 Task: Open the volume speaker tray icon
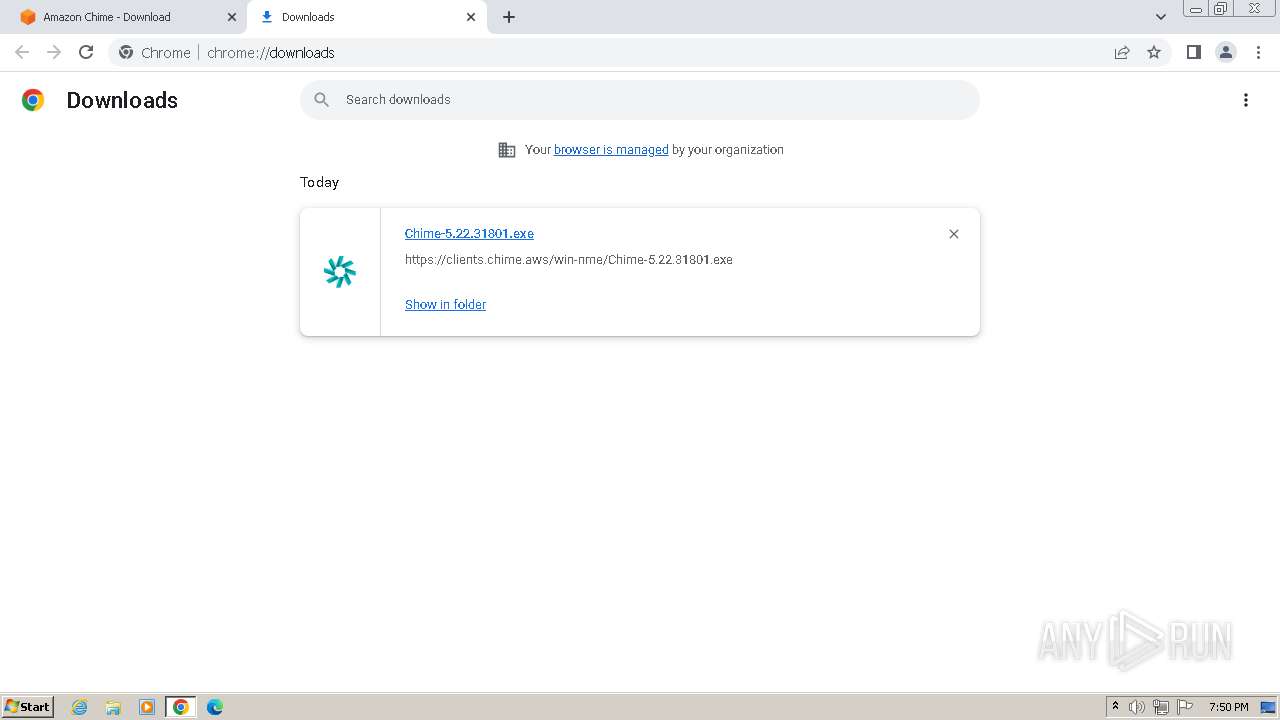pos(1137,707)
